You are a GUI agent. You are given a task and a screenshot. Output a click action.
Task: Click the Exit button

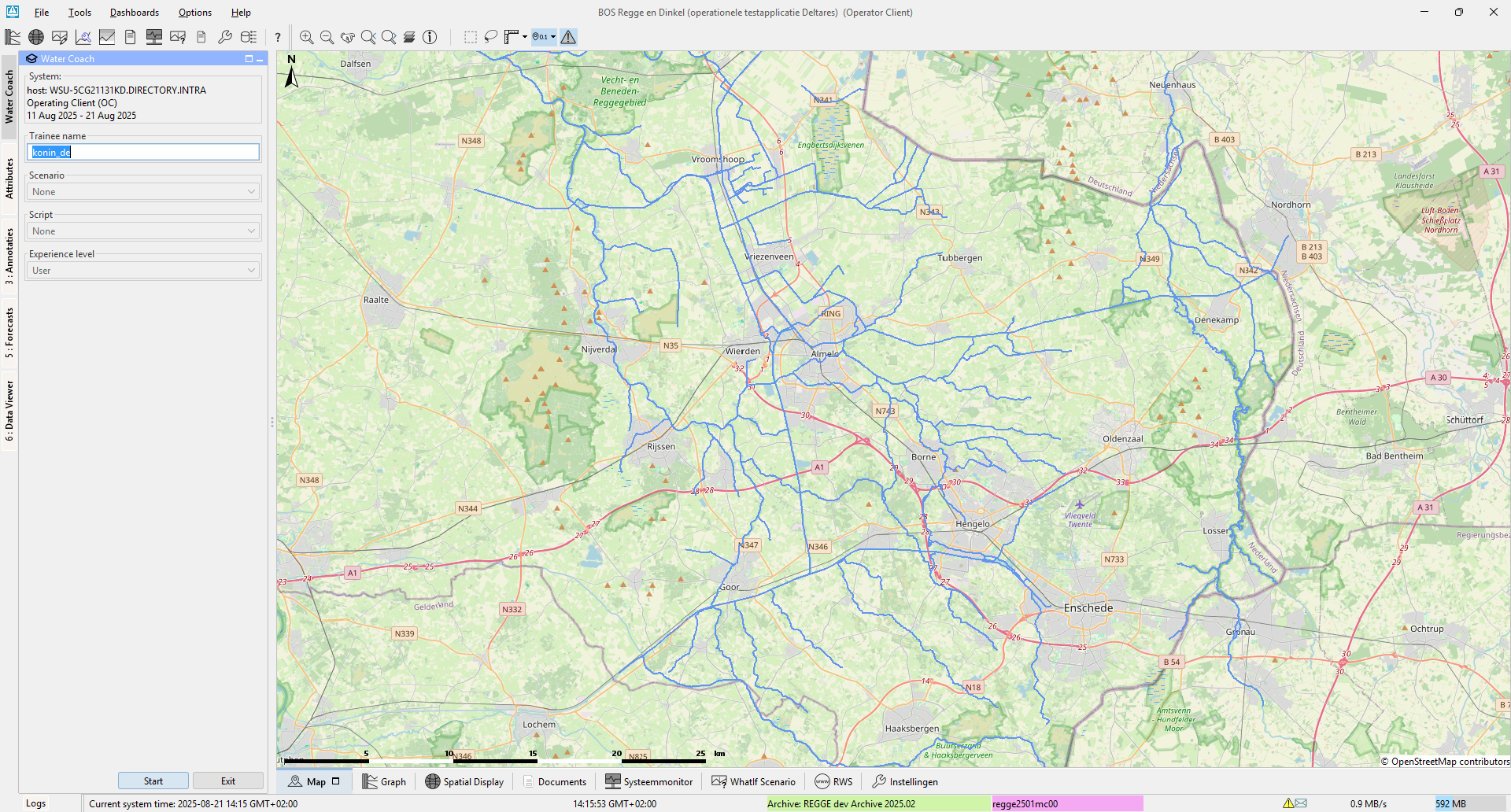point(227,781)
